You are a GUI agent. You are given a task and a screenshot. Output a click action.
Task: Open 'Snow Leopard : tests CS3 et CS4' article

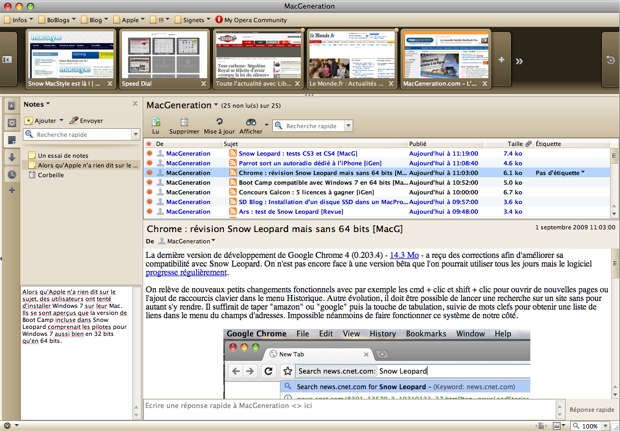click(x=298, y=153)
